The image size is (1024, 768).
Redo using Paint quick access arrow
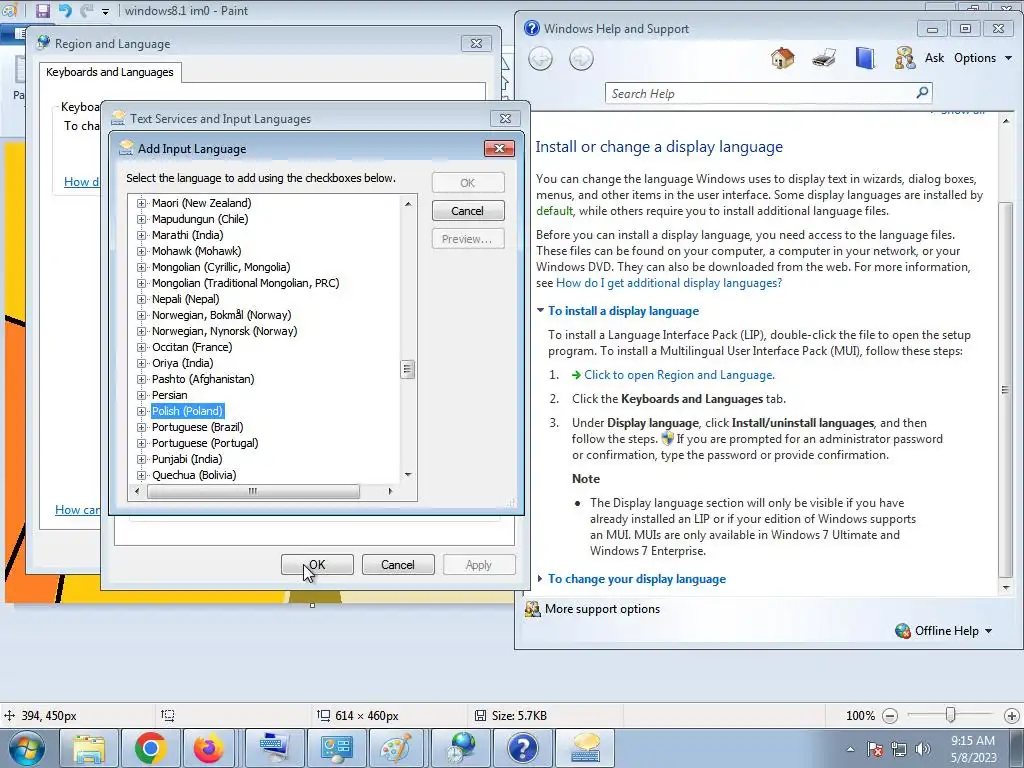[86, 10]
